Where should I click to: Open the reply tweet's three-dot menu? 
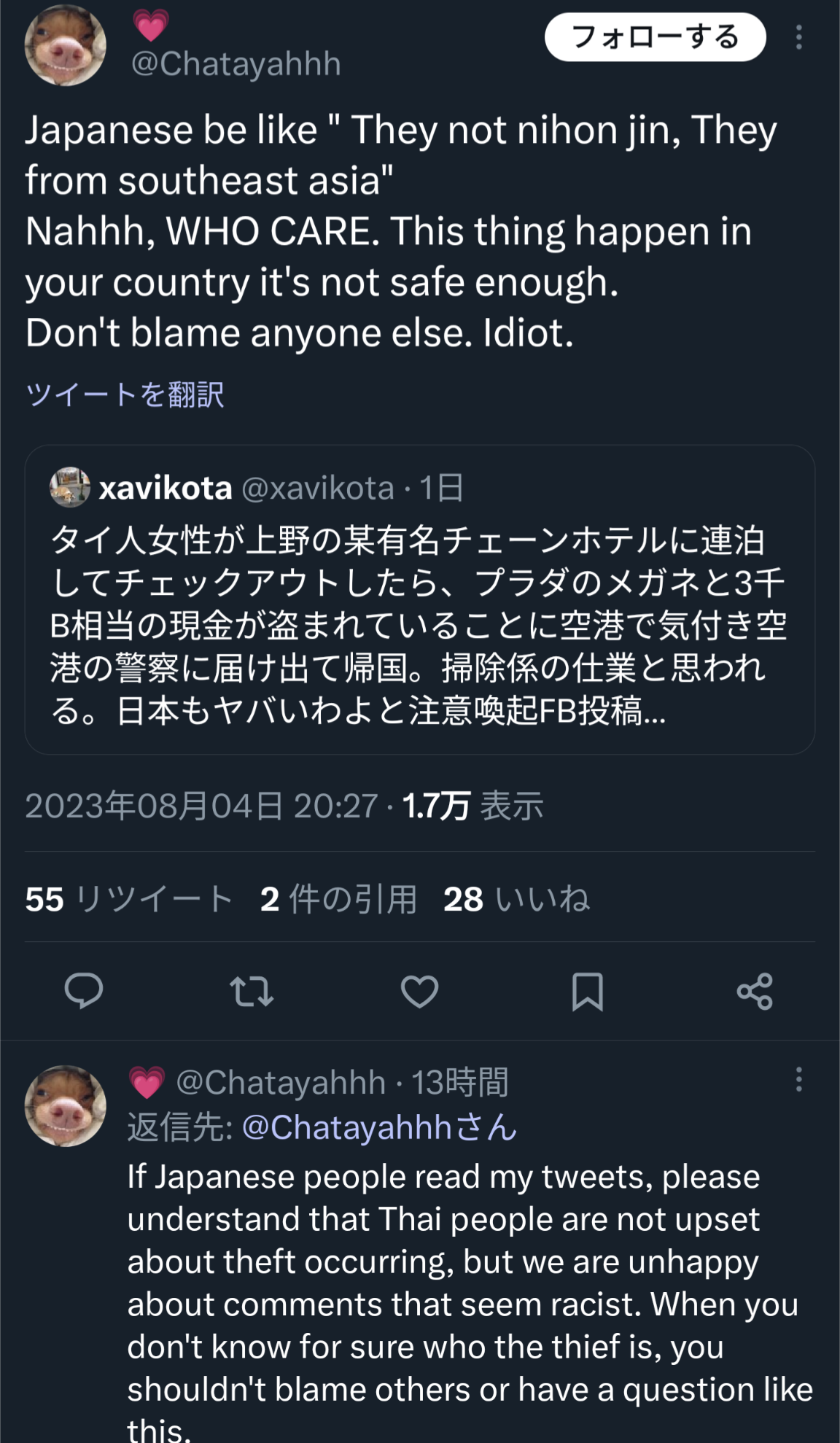pyautogui.click(x=799, y=1079)
